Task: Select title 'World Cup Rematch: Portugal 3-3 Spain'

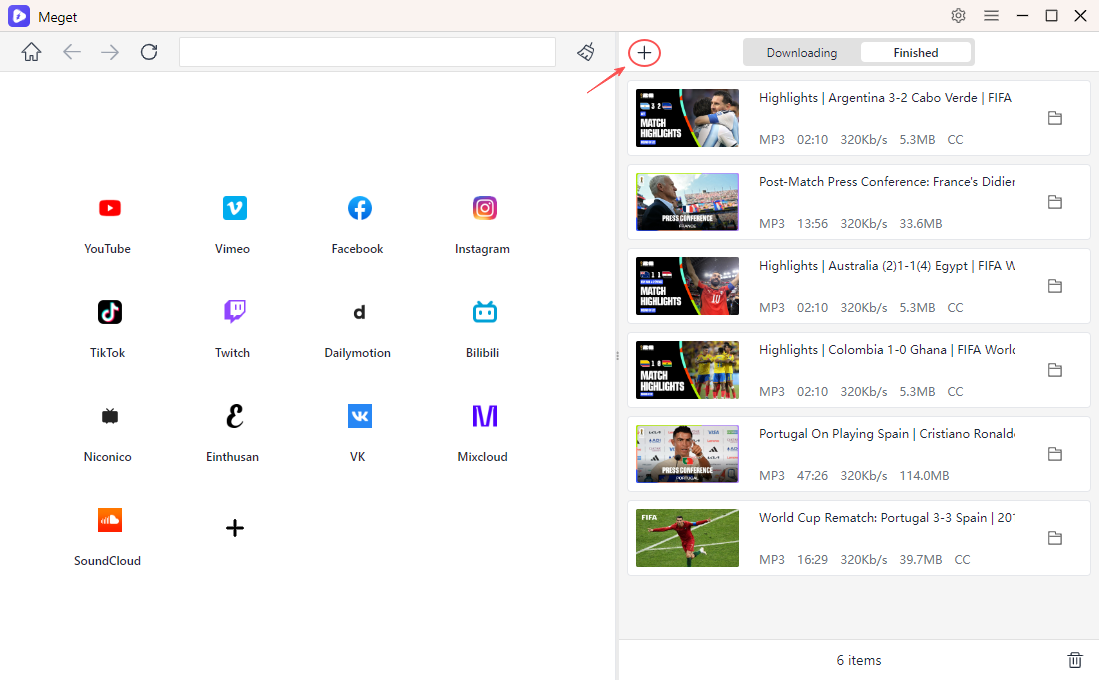Action: 873,518
